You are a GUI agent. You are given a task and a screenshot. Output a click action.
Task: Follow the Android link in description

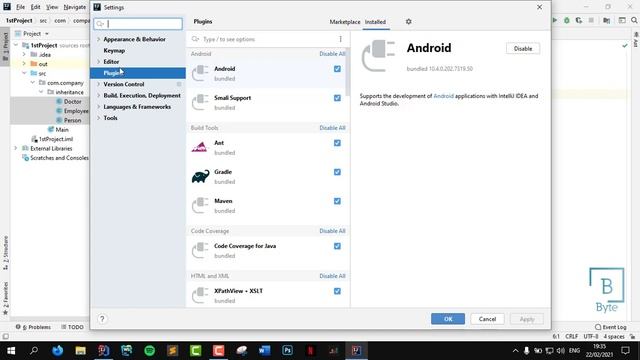pyautogui.click(x=443, y=96)
